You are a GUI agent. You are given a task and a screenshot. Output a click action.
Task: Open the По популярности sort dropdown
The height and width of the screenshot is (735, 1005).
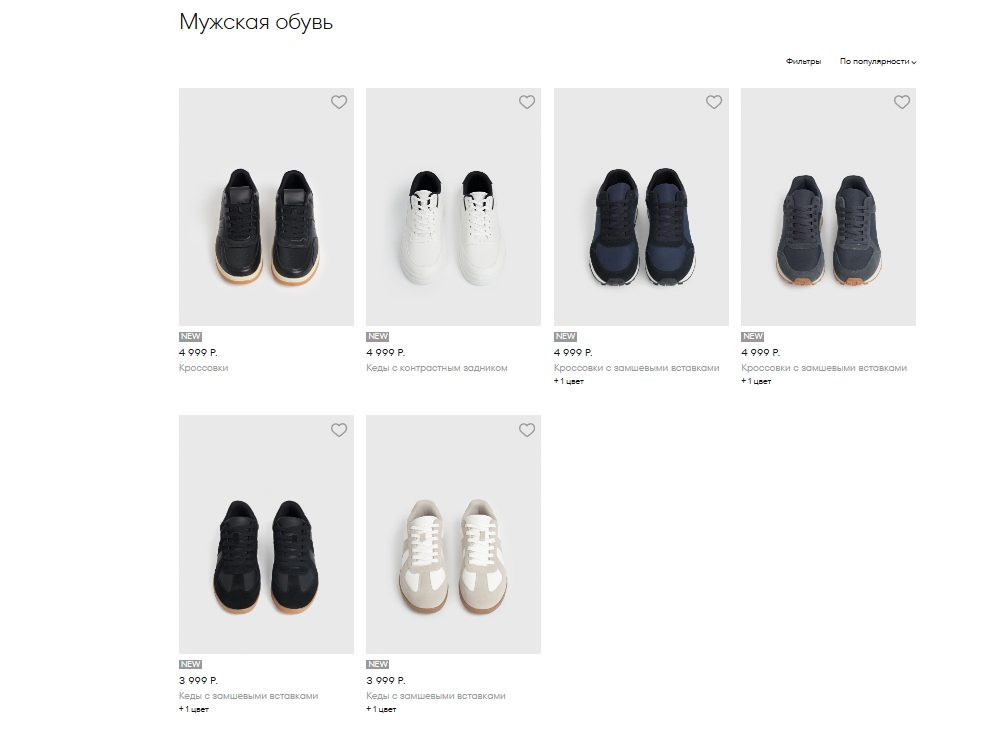click(x=878, y=62)
